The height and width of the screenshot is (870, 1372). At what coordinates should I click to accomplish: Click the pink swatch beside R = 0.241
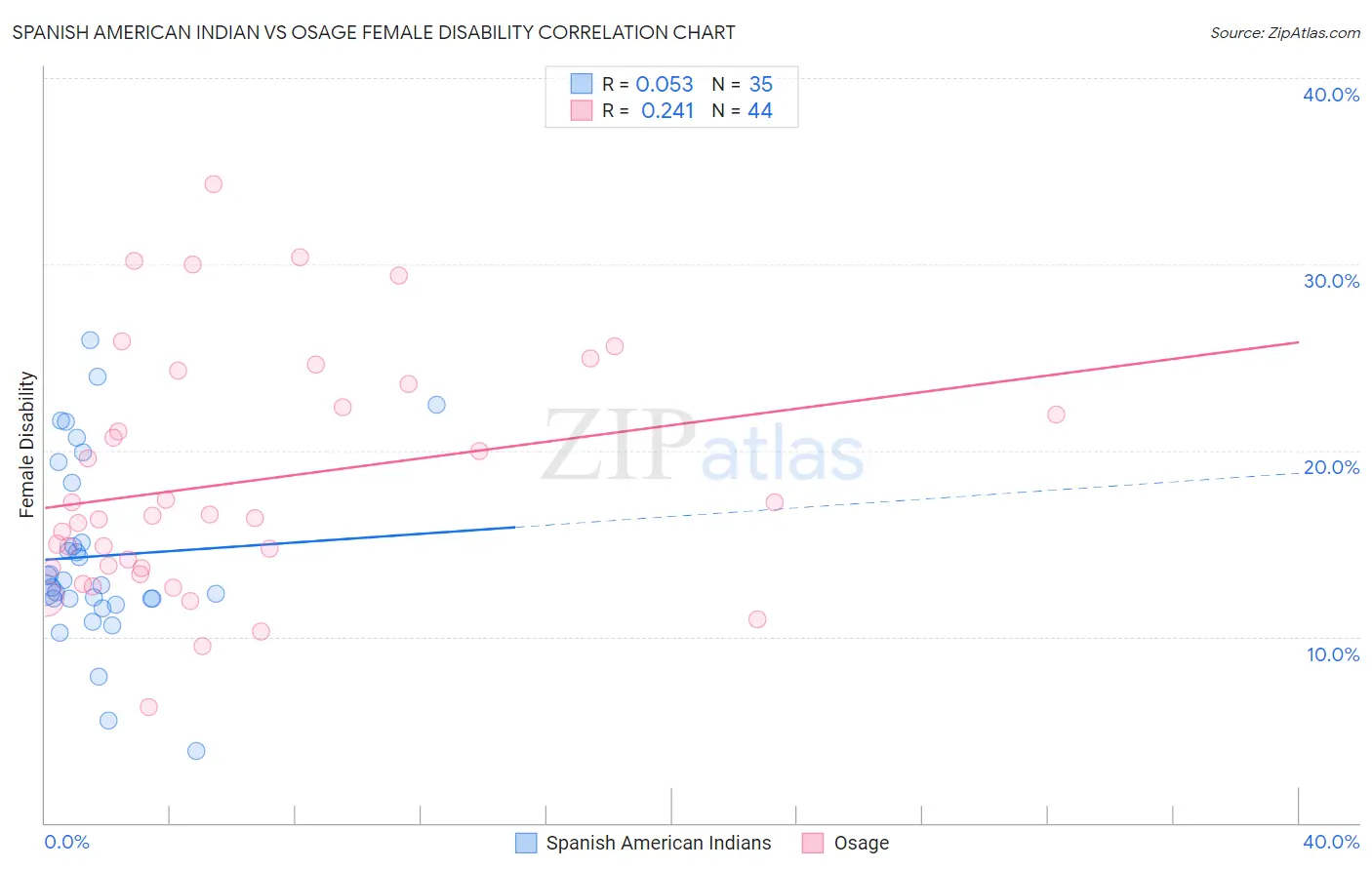582,110
